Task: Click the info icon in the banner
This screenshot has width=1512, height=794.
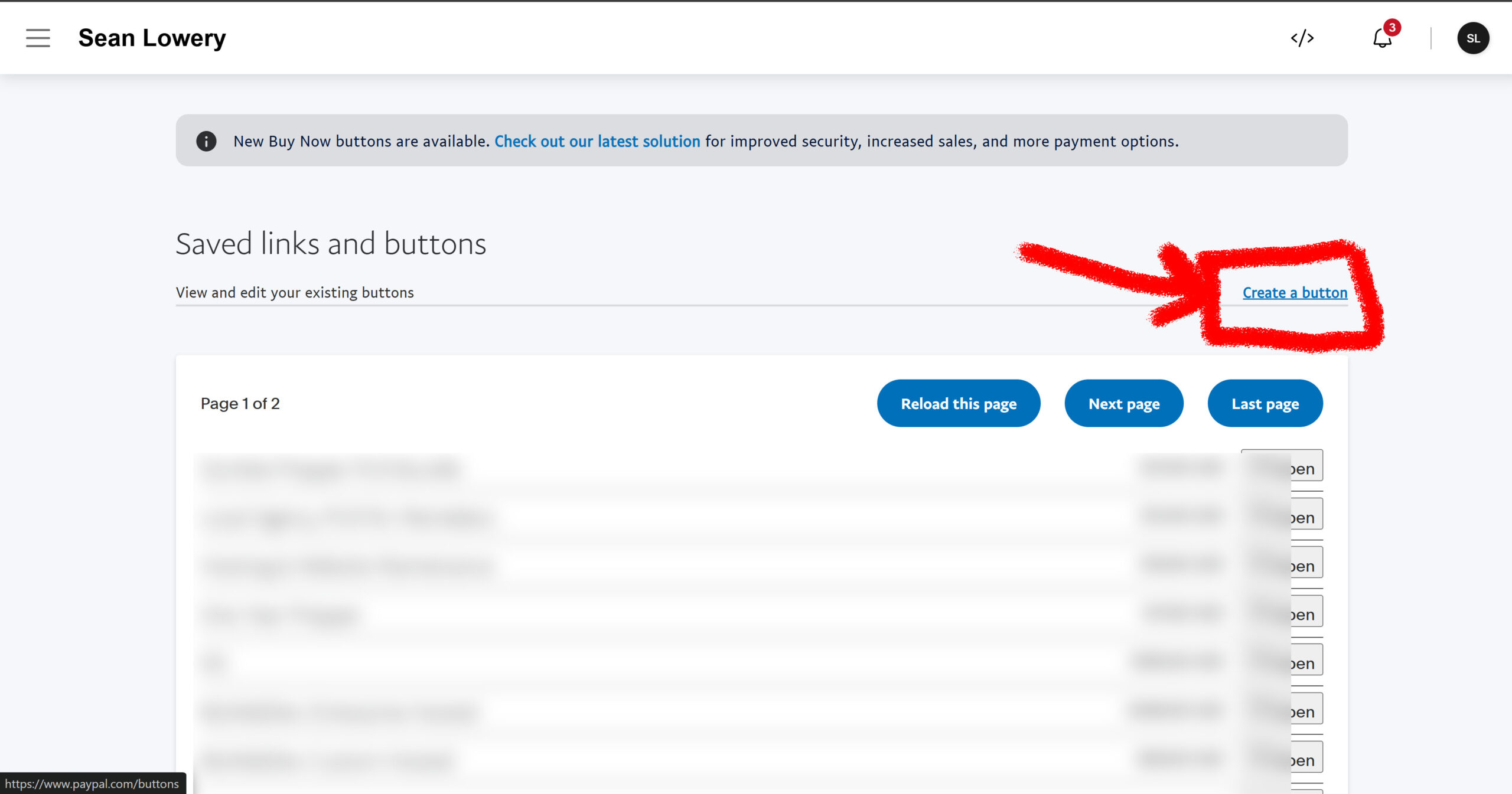Action: 206,141
